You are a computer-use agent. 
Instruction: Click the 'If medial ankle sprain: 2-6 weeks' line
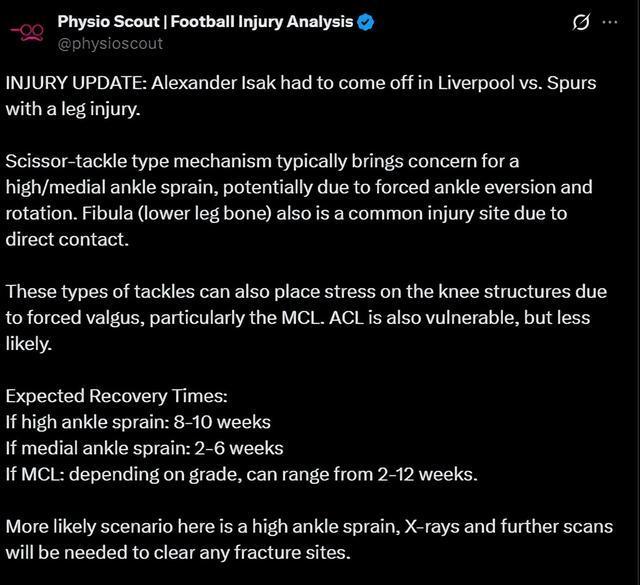tap(144, 448)
